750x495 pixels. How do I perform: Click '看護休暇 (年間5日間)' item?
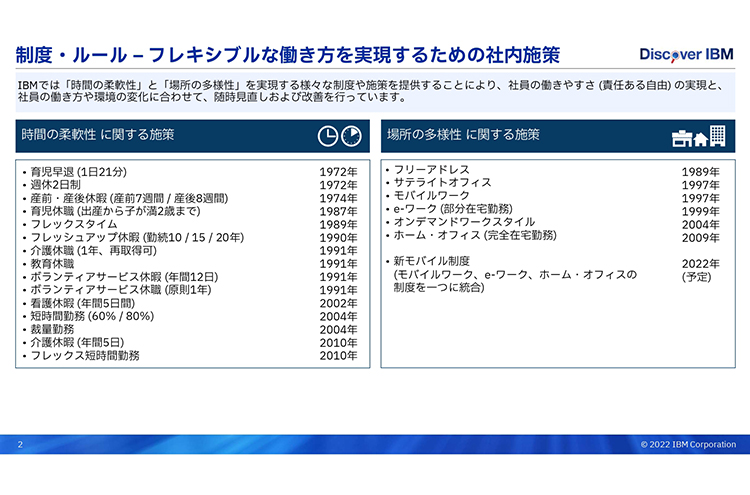(83, 303)
